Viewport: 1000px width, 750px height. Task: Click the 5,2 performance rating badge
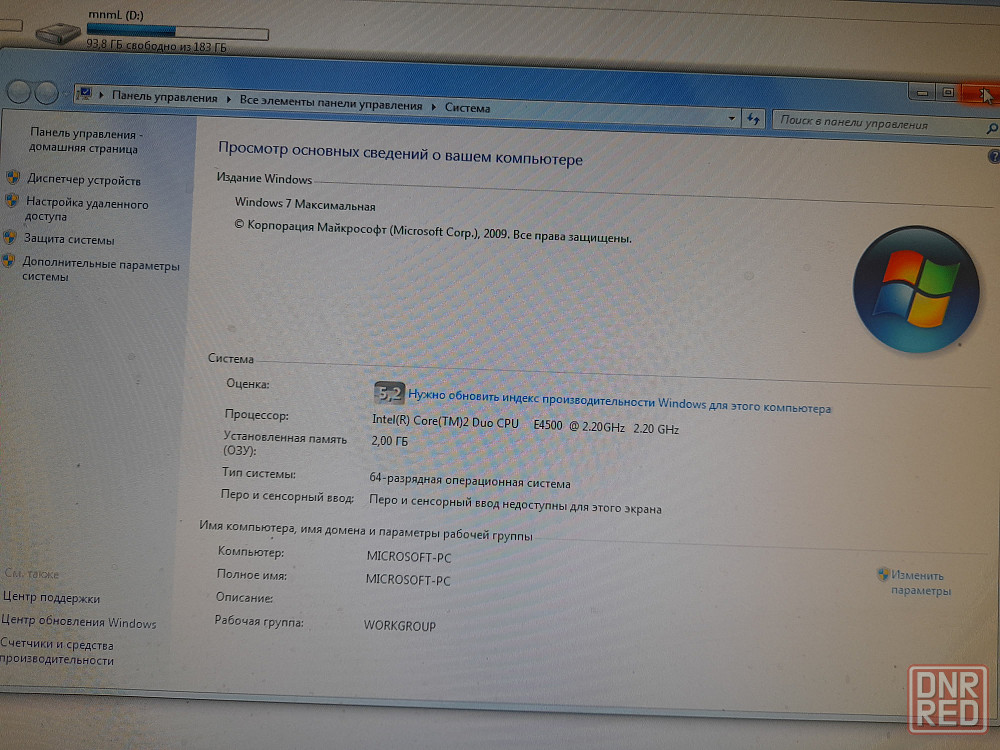(x=389, y=393)
